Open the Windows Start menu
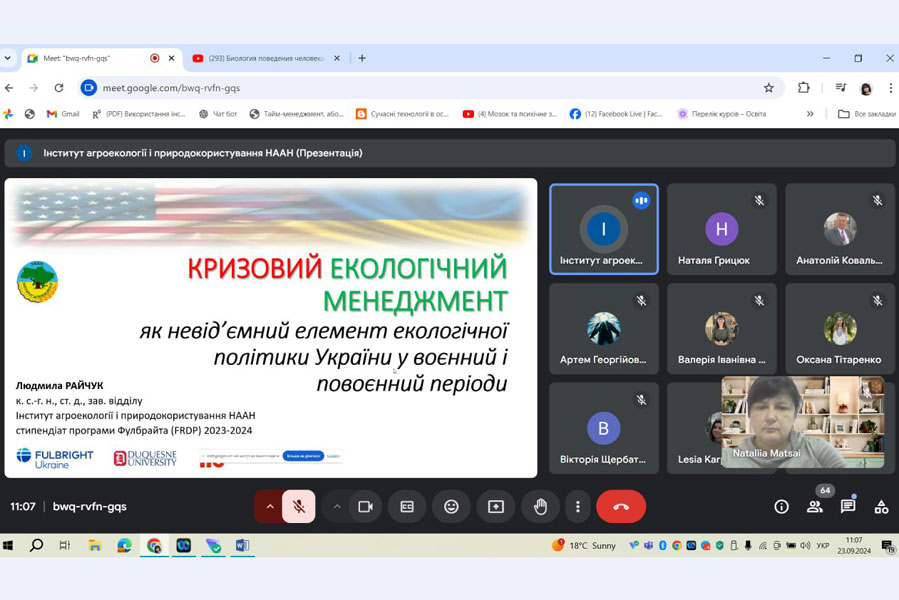This screenshot has height=600, width=899. click(8, 546)
